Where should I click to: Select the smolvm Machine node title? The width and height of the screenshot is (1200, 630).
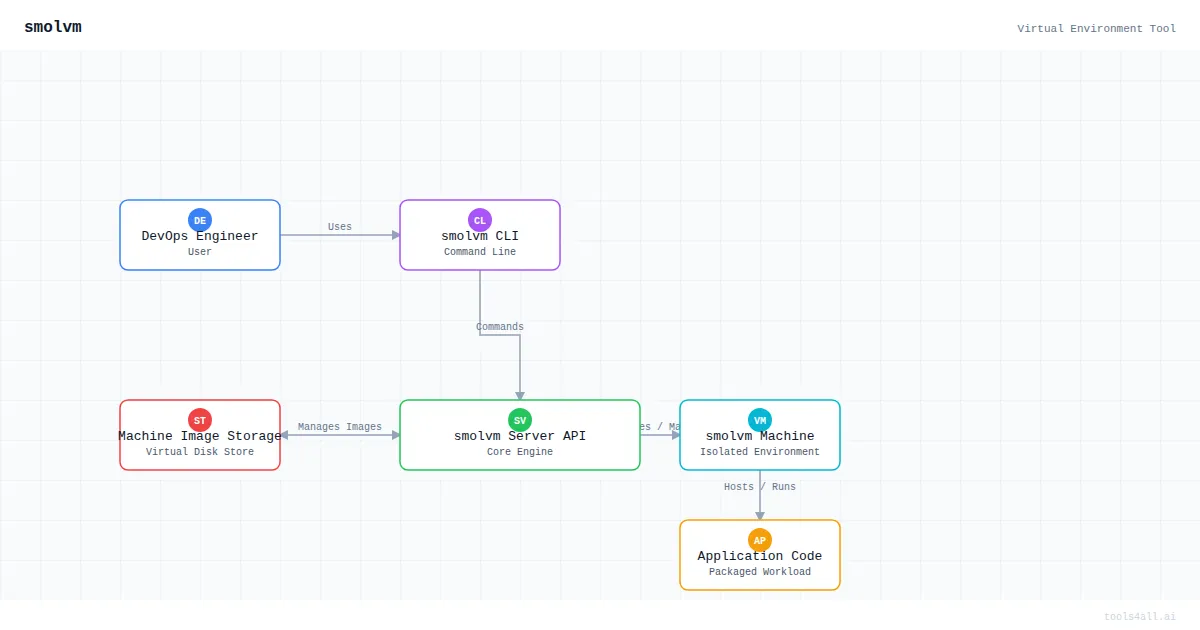point(760,436)
